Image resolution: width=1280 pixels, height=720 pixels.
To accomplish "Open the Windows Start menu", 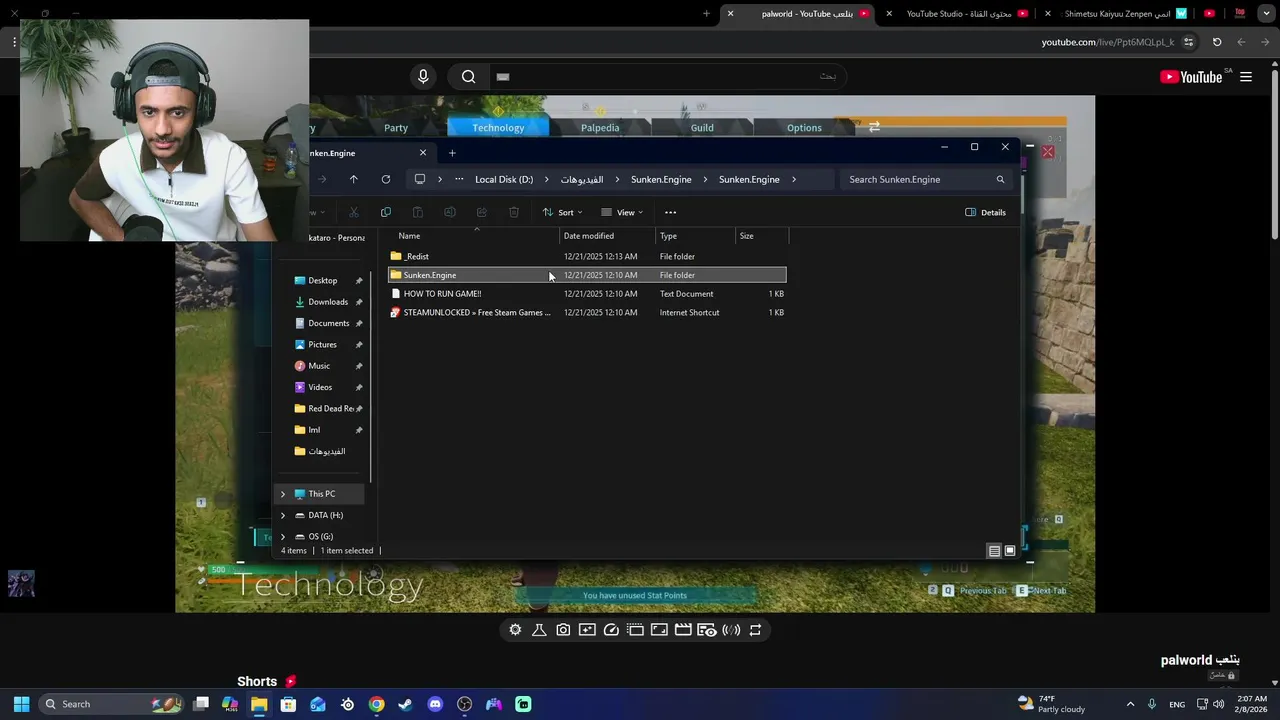I will click(21, 704).
